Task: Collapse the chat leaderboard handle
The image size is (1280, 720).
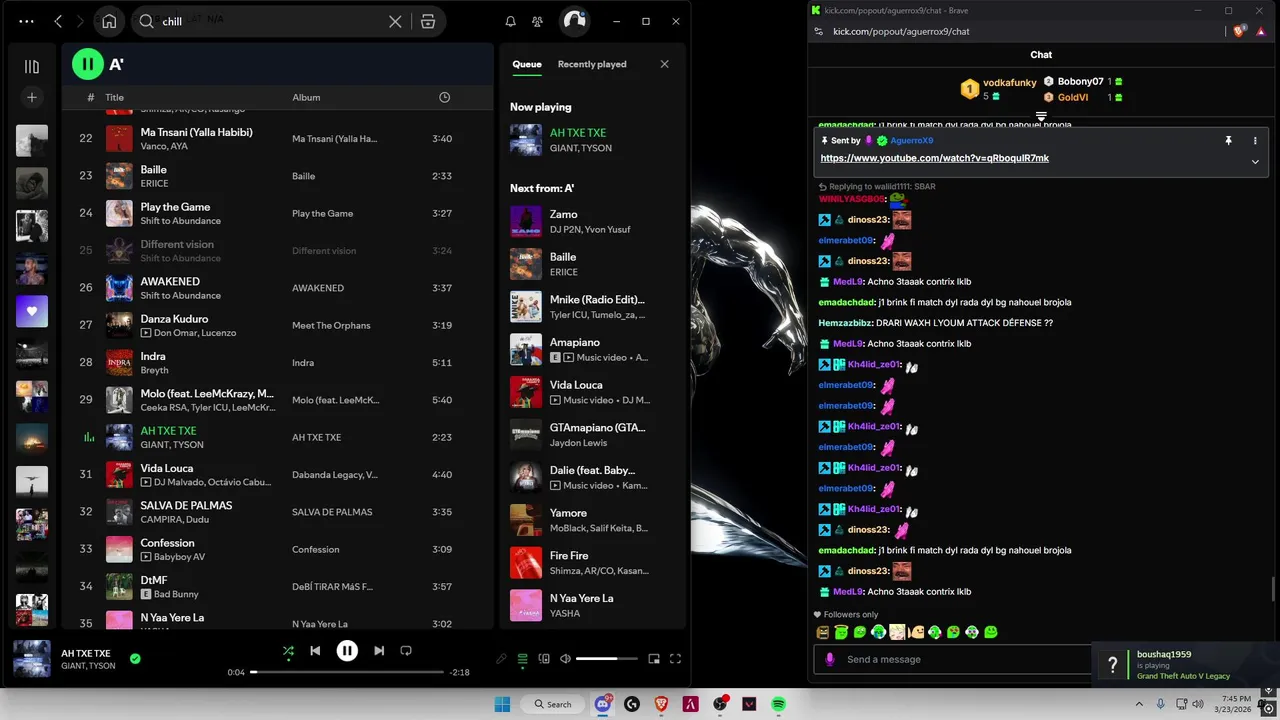Action: coord(1041,118)
